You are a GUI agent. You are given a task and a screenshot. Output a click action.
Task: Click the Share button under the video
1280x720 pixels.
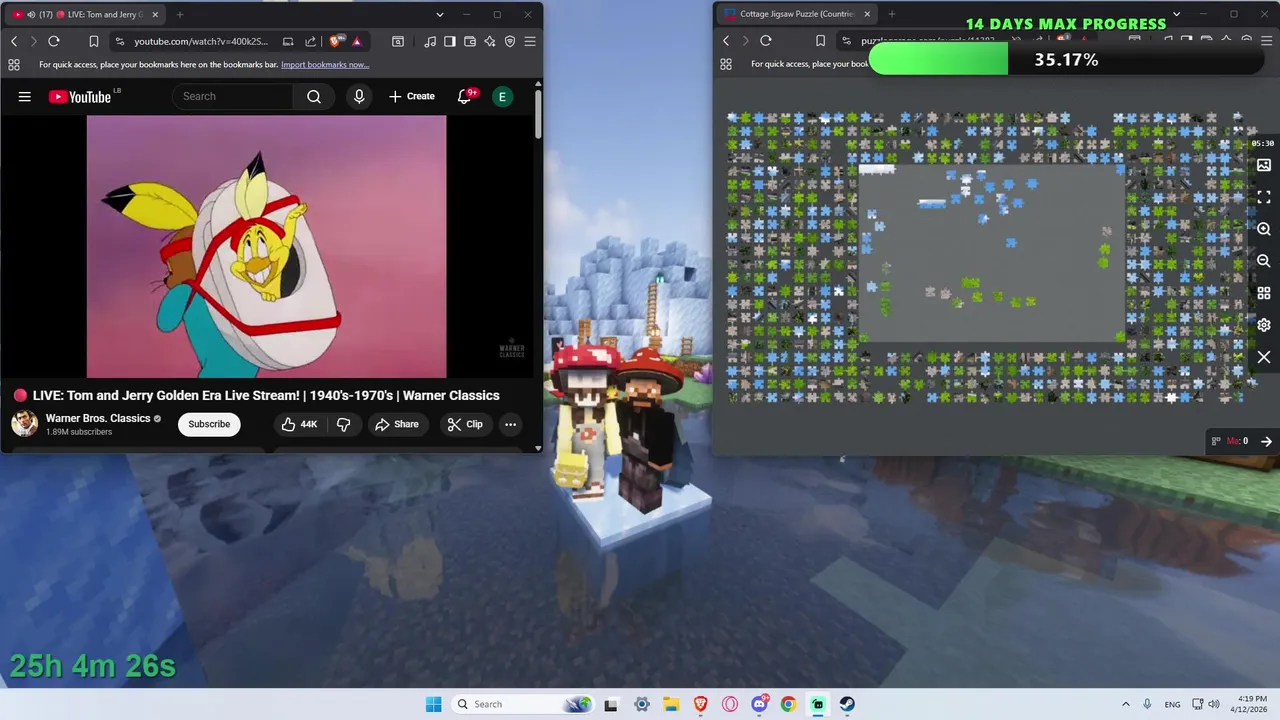(397, 424)
